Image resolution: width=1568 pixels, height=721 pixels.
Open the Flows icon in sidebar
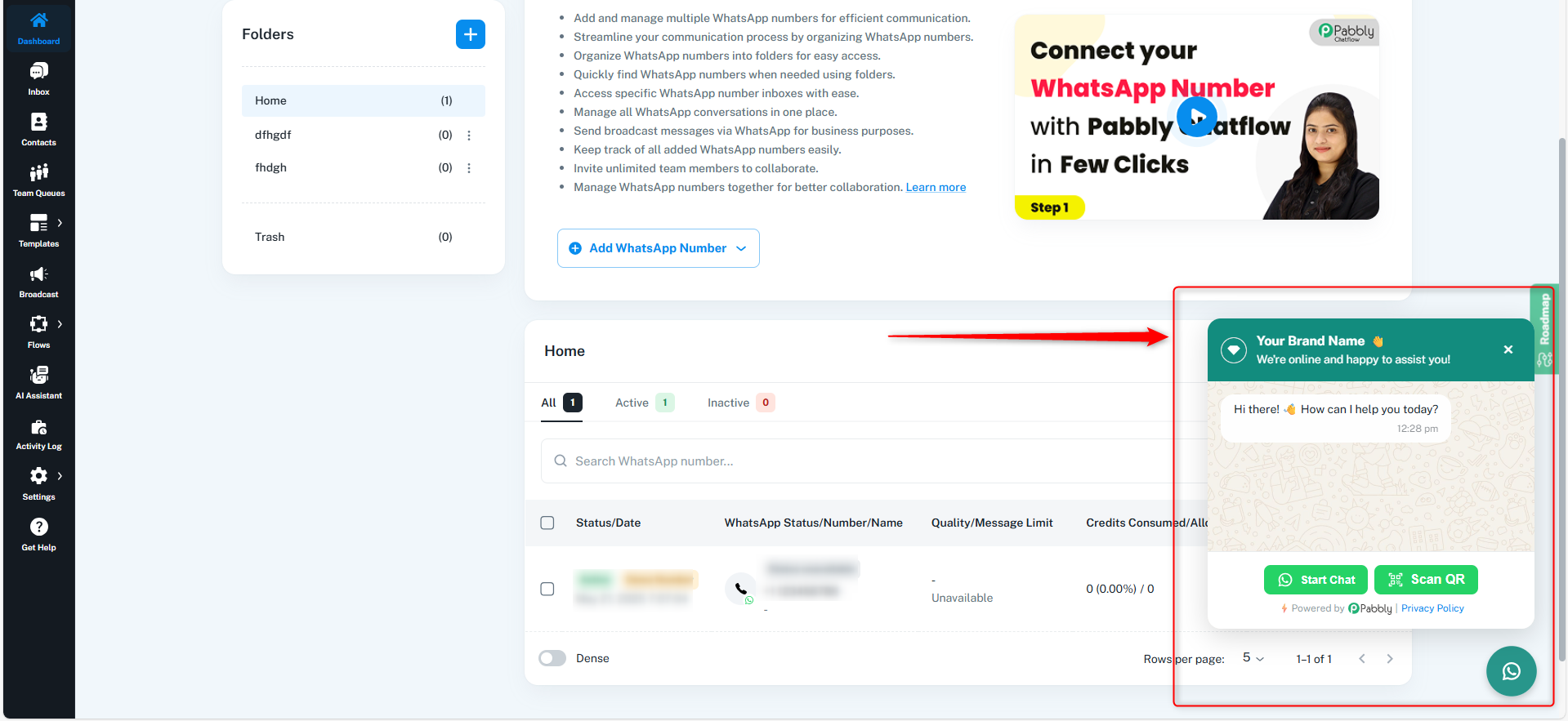pyautogui.click(x=38, y=324)
